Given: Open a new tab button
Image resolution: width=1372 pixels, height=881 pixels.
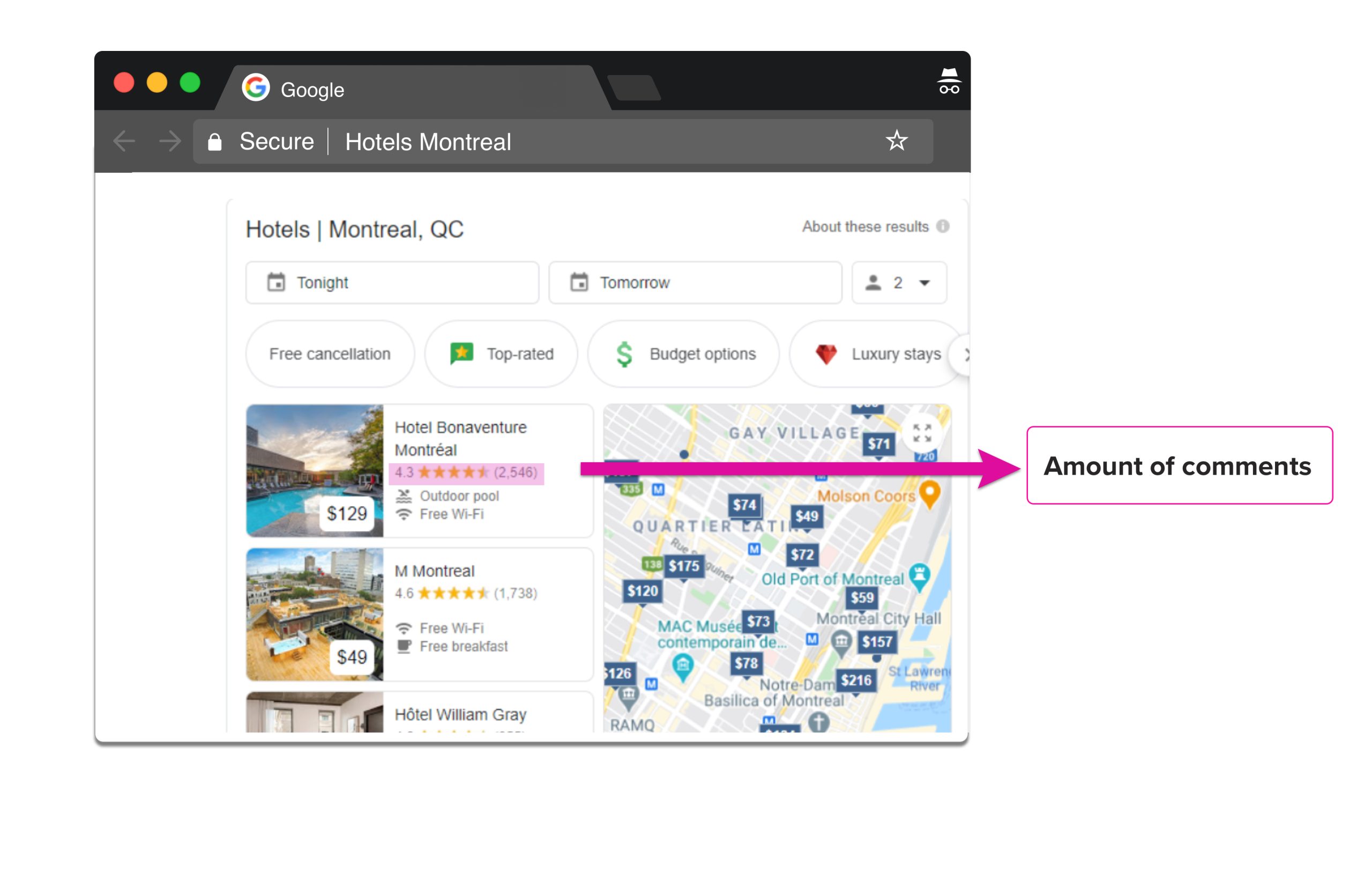Looking at the screenshot, I should 634,88.
